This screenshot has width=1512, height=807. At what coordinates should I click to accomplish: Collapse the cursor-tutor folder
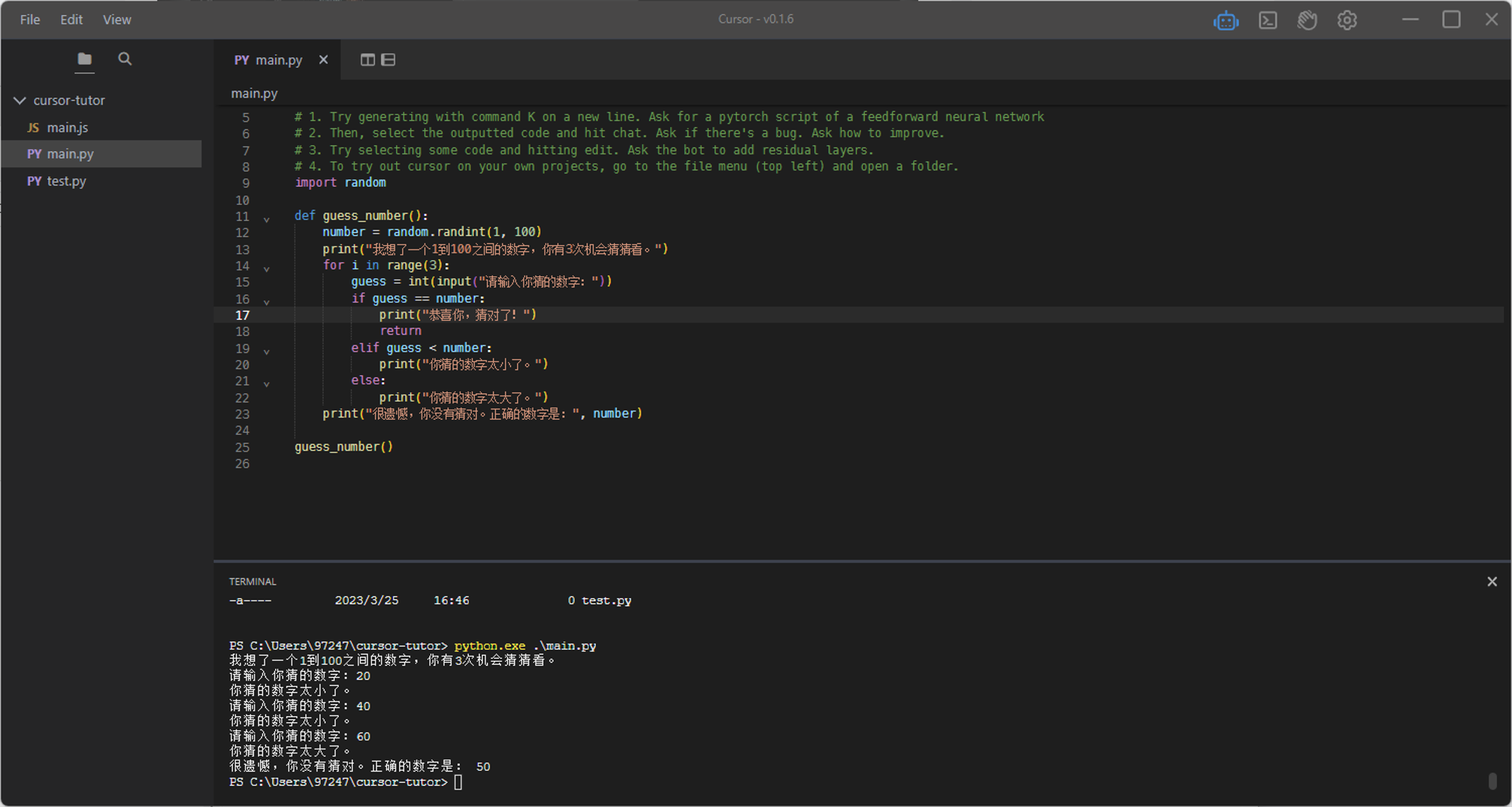point(20,101)
